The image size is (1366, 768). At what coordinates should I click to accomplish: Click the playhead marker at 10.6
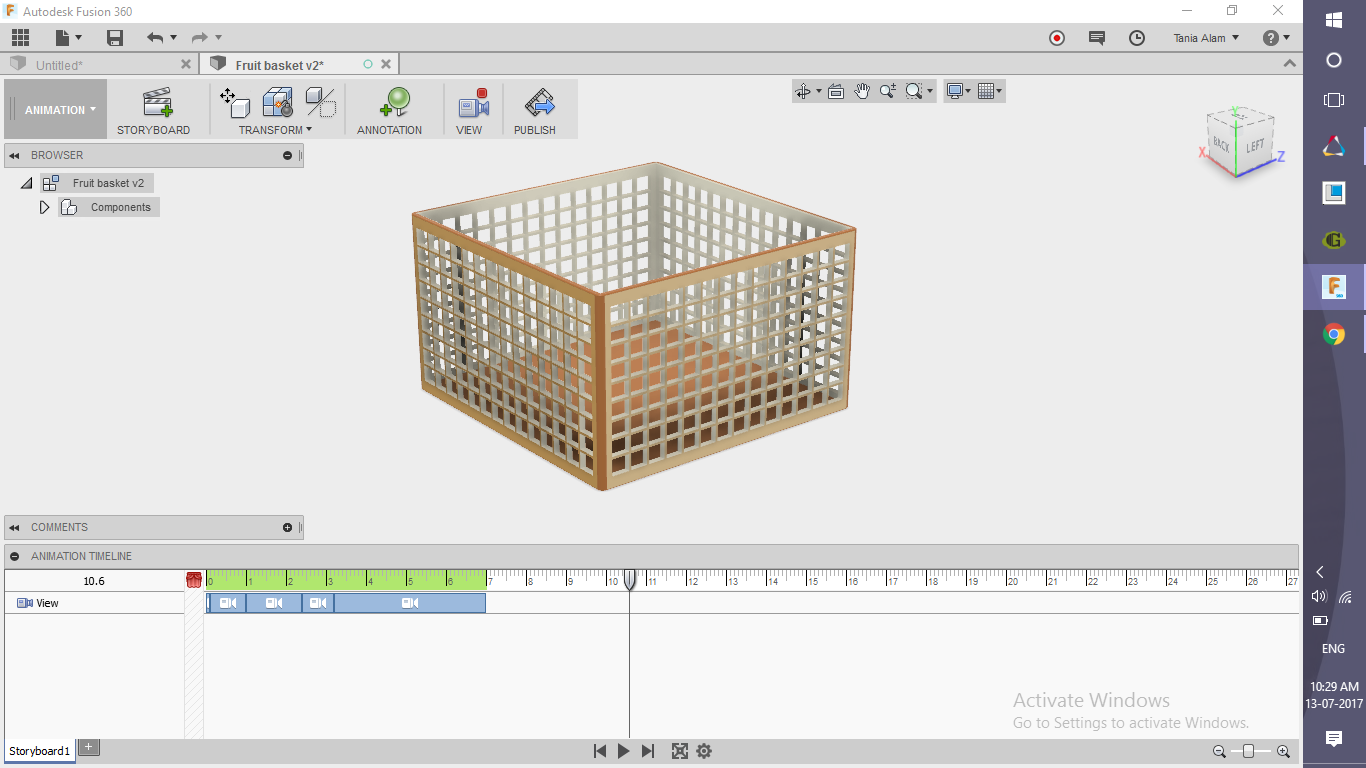630,579
